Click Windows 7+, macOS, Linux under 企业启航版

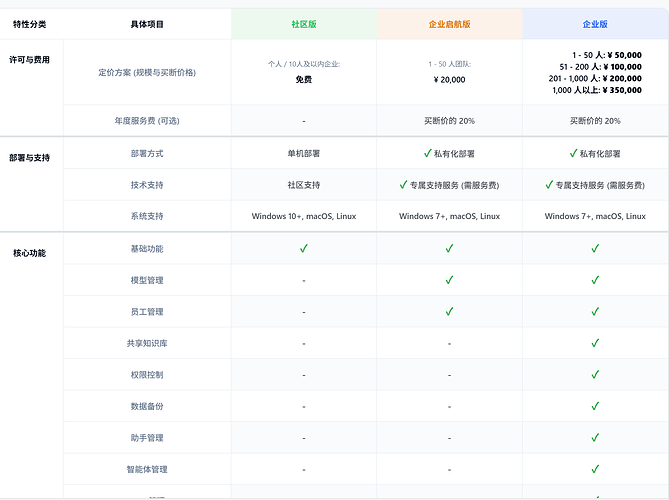point(449,216)
